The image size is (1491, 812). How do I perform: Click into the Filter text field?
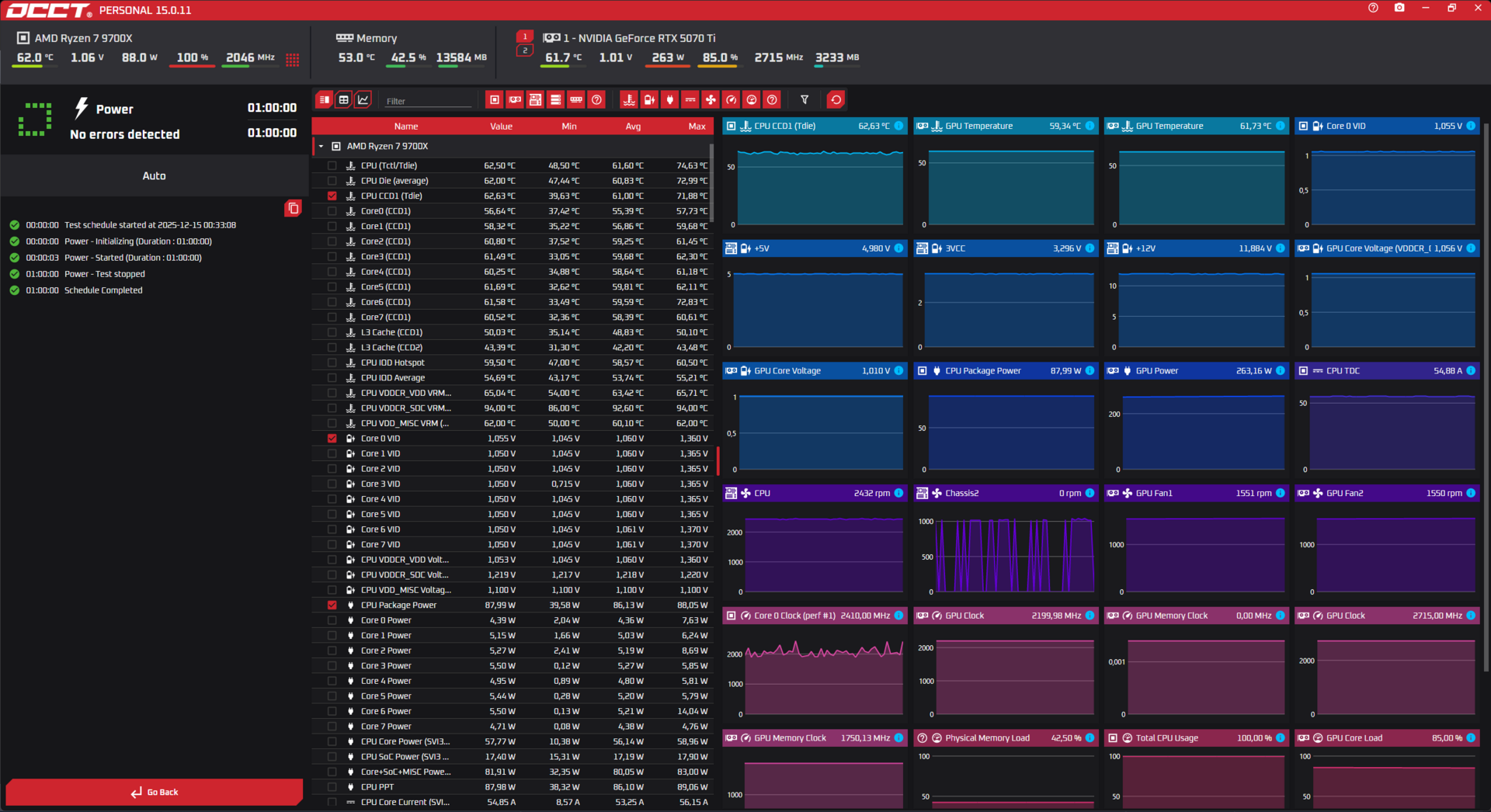pyautogui.click(x=428, y=101)
